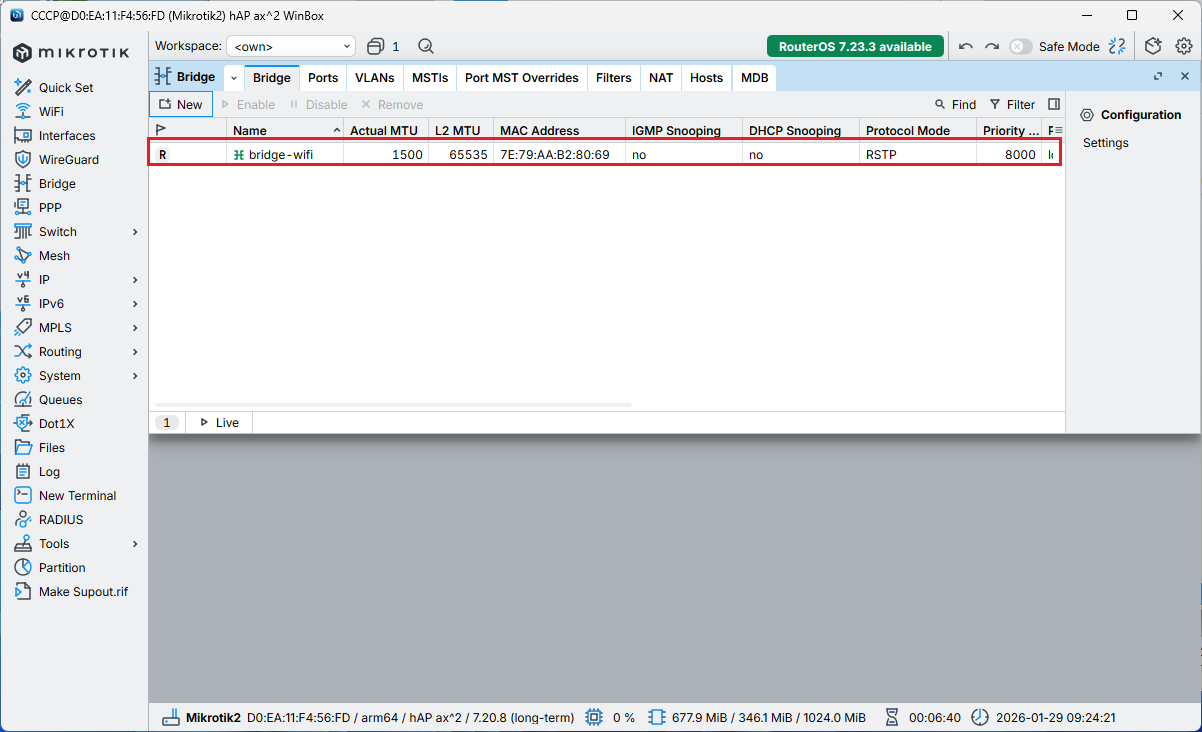Image resolution: width=1202 pixels, height=732 pixels.
Task: Click the redo arrow icon
Action: click(992, 46)
